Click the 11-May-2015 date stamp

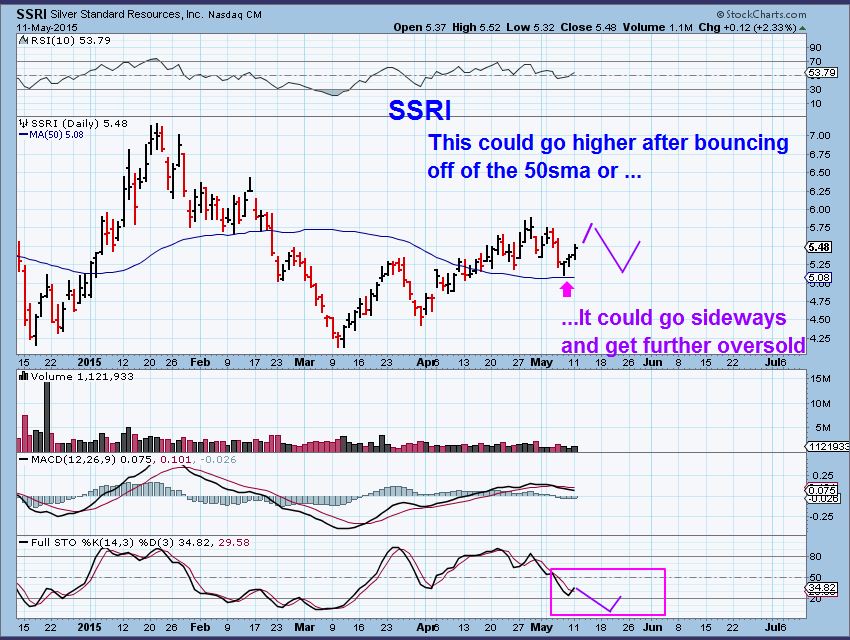(x=47, y=27)
